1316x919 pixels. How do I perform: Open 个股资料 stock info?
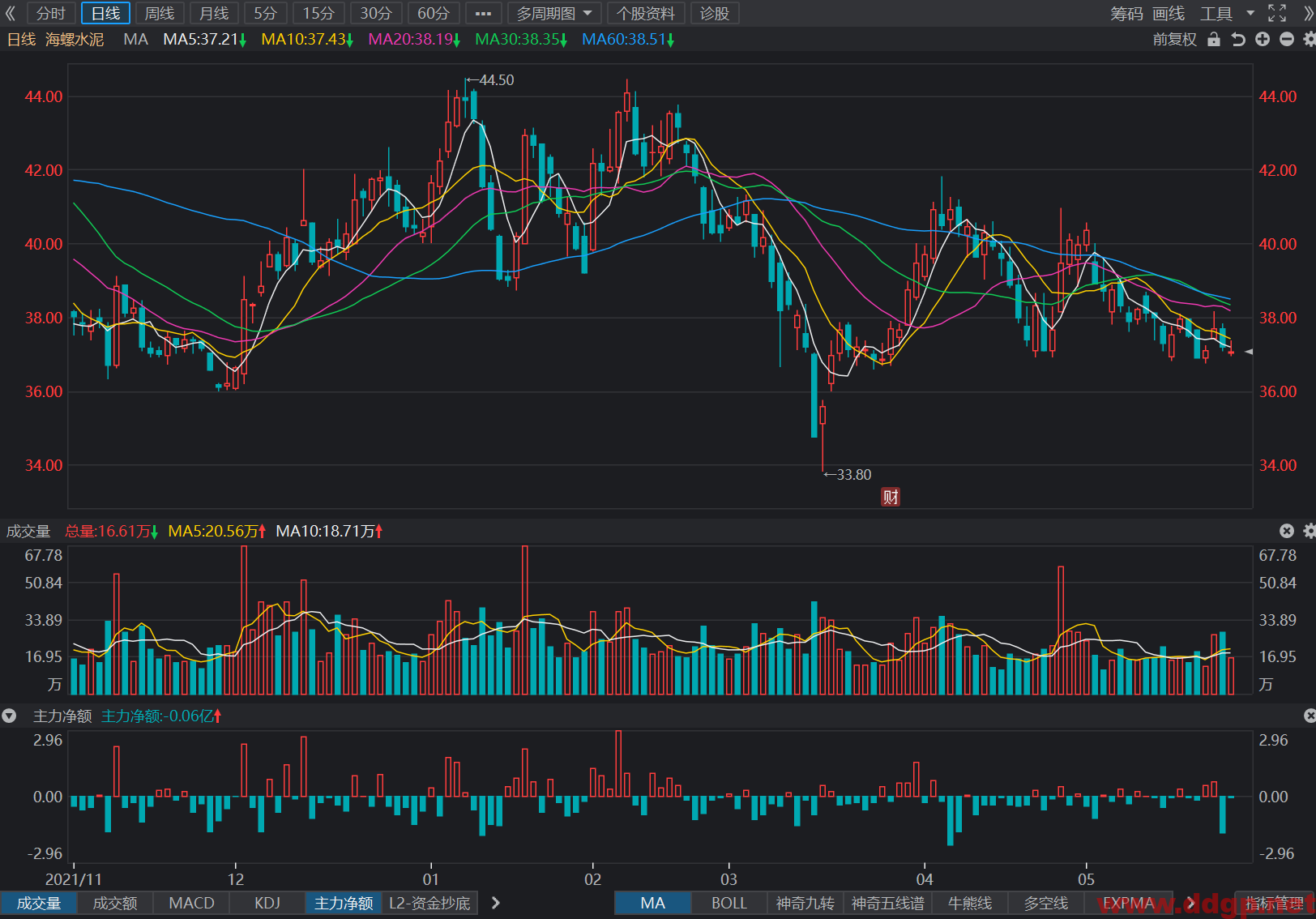coord(646,13)
